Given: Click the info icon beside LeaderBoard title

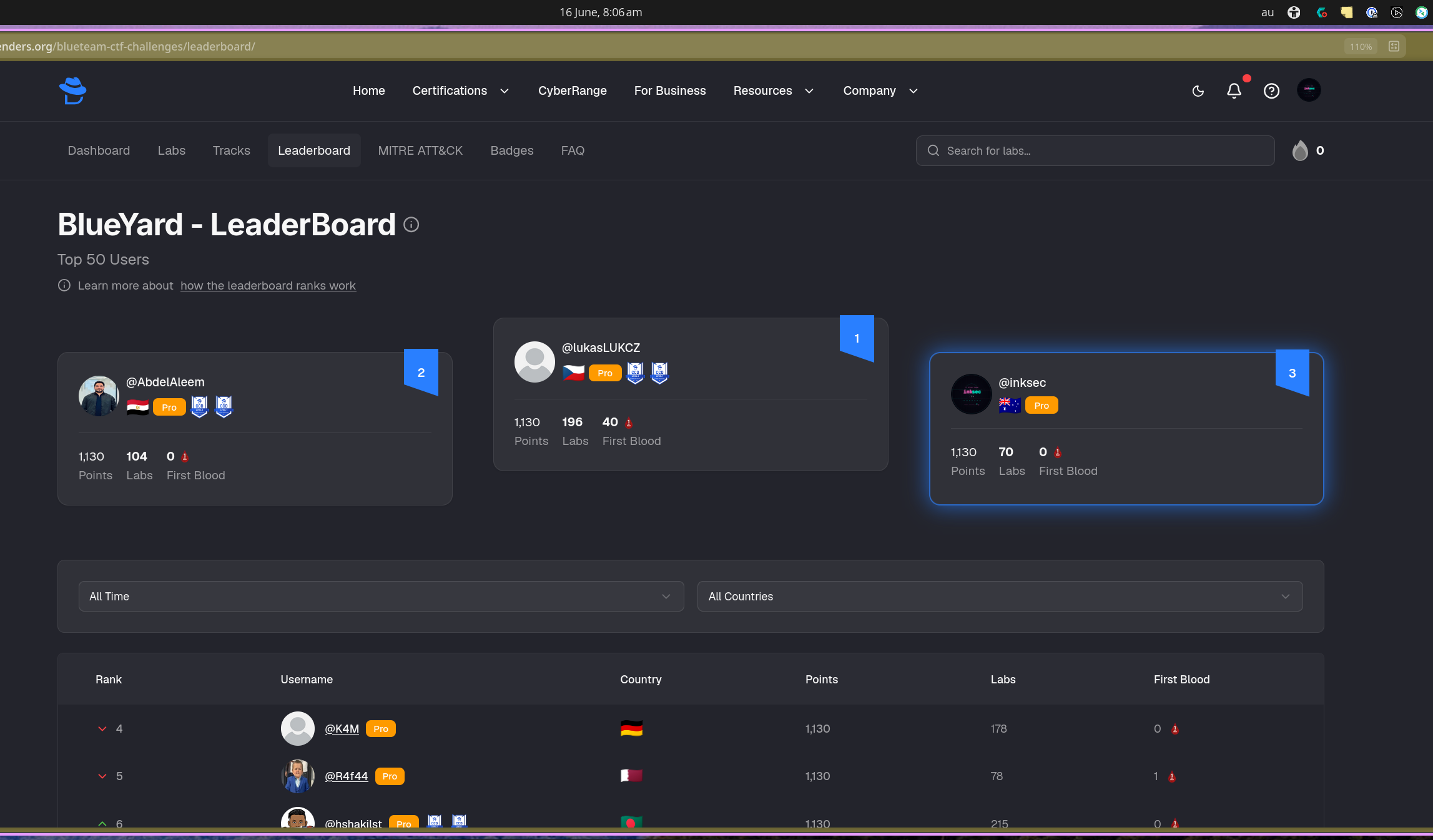Looking at the screenshot, I should tap(411, 225).
